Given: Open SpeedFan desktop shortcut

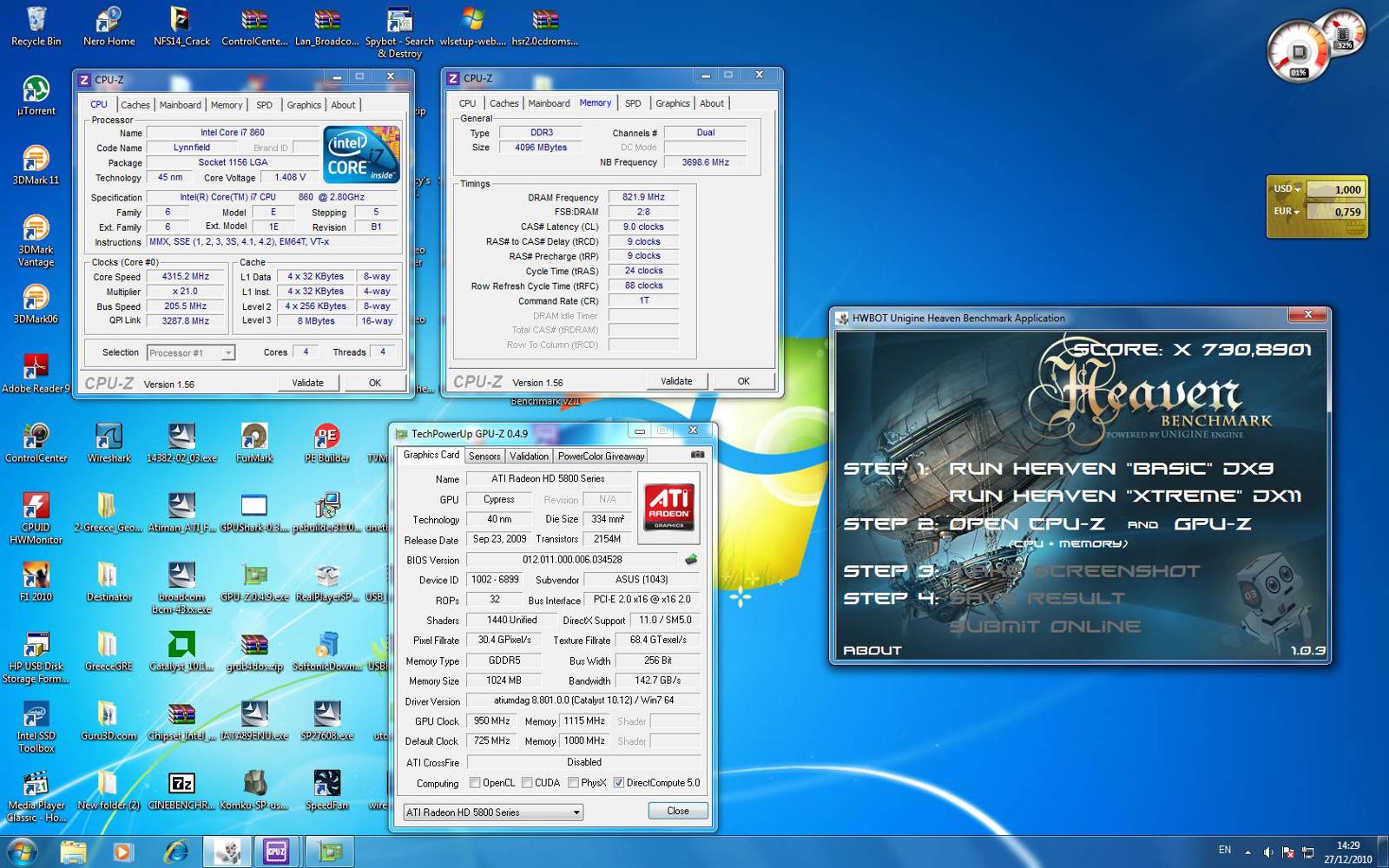Looking at the screenshot, I should [327, 790].
